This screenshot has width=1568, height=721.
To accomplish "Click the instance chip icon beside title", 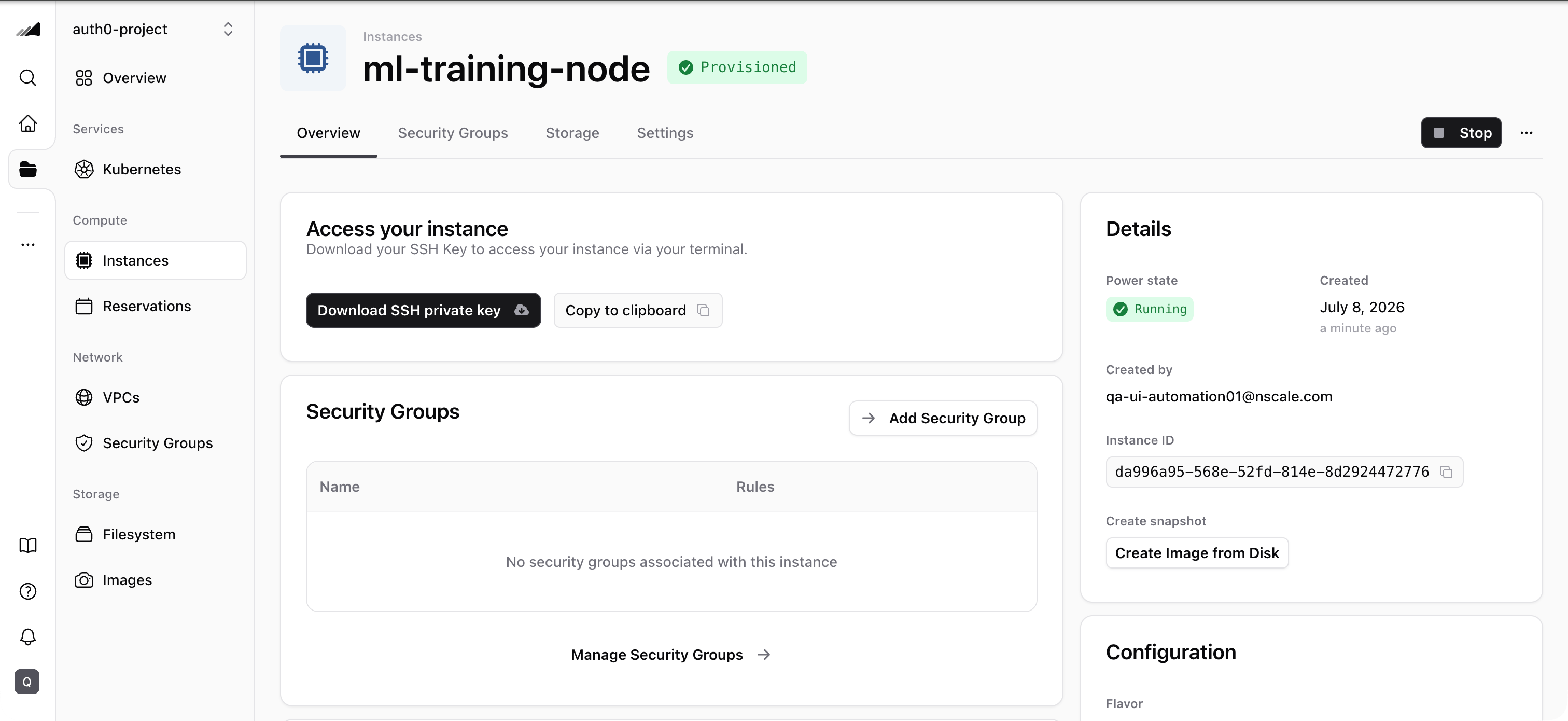I will coord(313,59).
